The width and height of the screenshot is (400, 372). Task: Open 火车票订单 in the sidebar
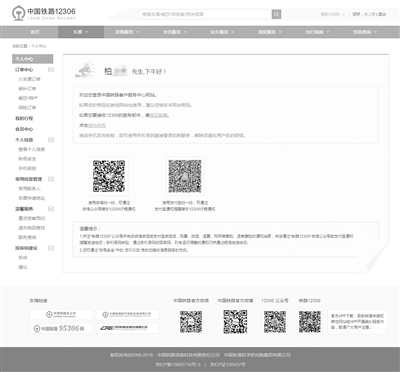pyautogui.click(x=29, y=79)
